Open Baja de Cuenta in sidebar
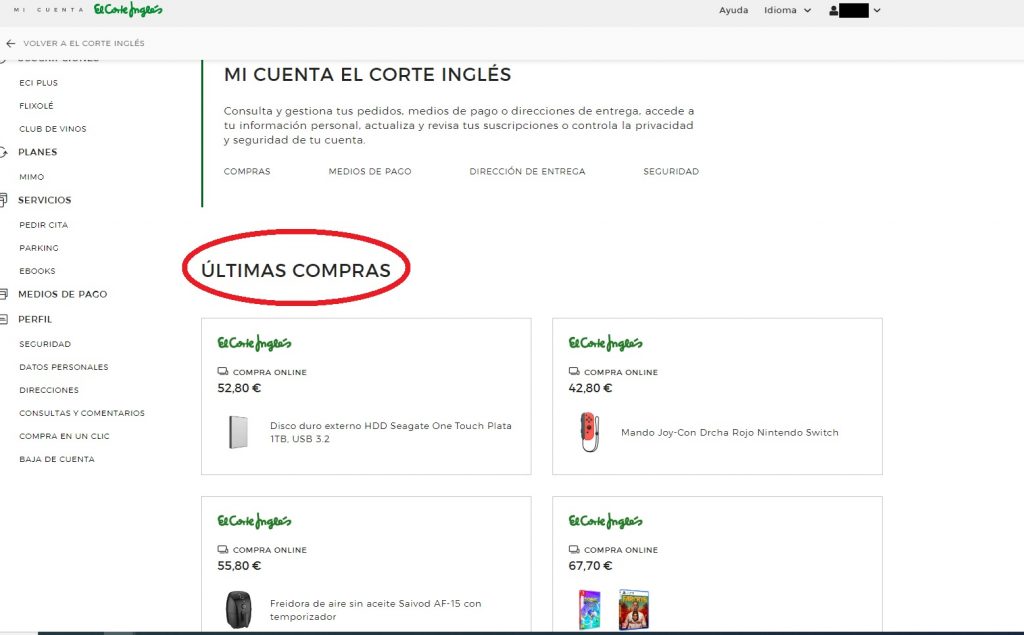This screenshot has height=635, width=1024. [x=57, y=459]
